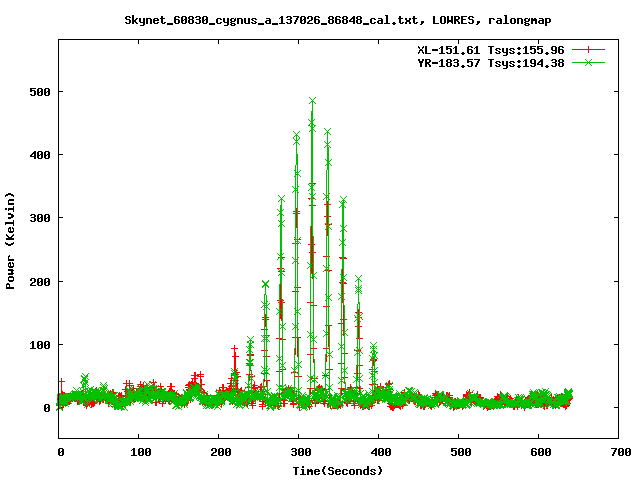This screenshot has width=640, height=480.
Task: Click the green legend line sample
Action: (x=588, y=62)
